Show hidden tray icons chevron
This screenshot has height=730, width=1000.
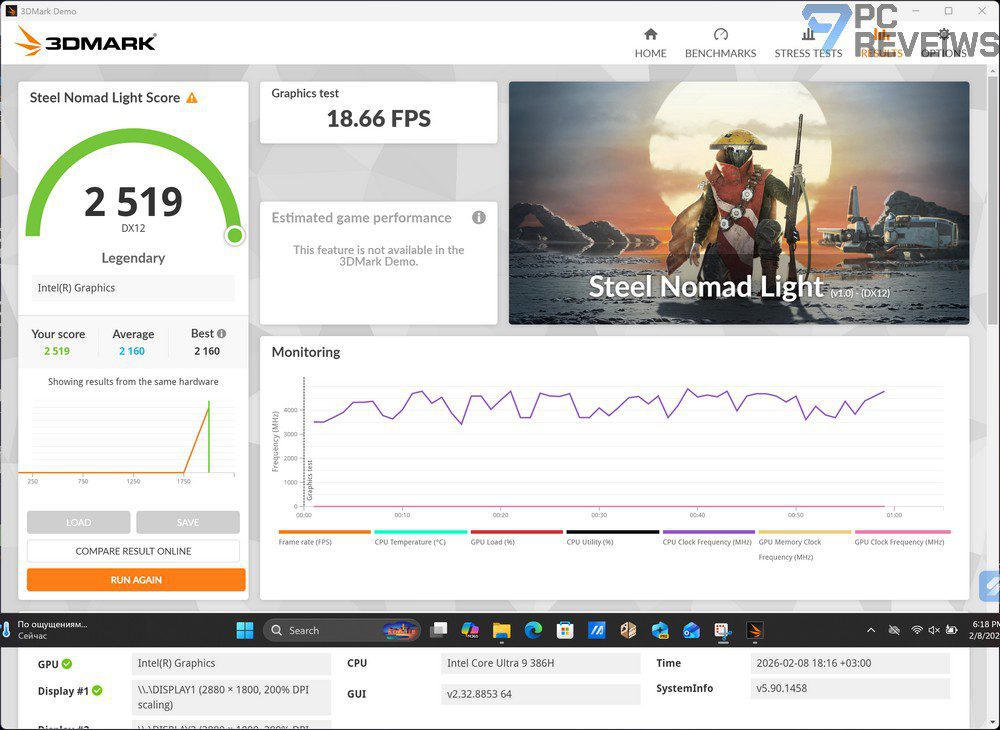tap(871, 630)
